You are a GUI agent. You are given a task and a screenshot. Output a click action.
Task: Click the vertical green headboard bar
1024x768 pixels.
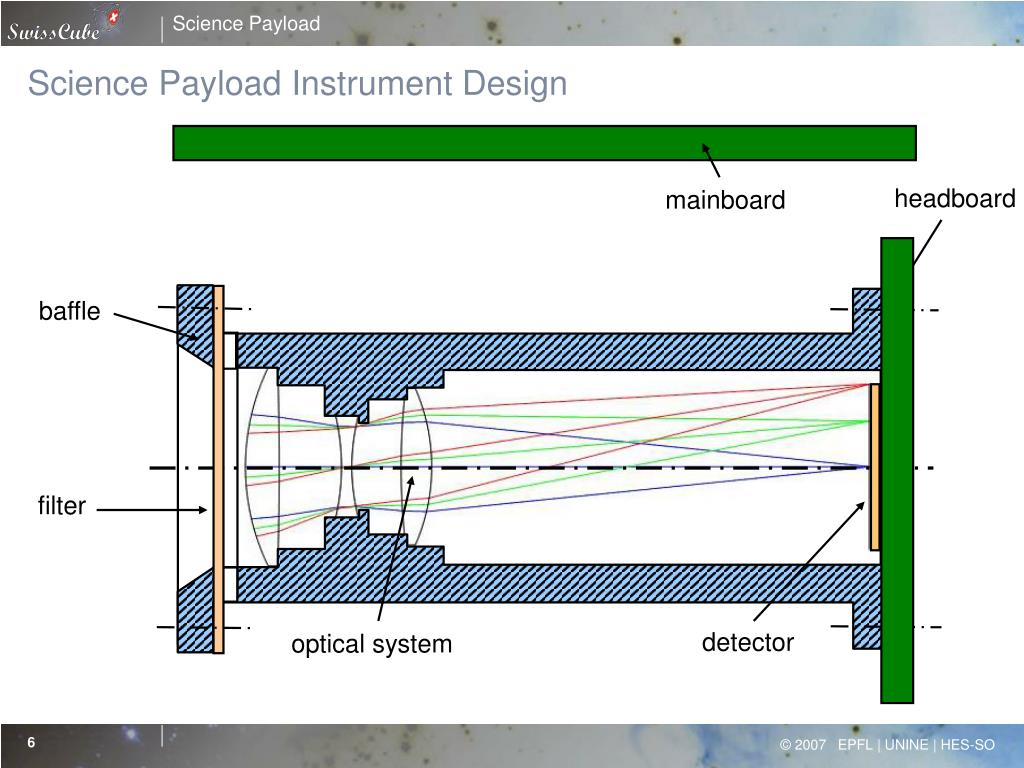[897, 470]
